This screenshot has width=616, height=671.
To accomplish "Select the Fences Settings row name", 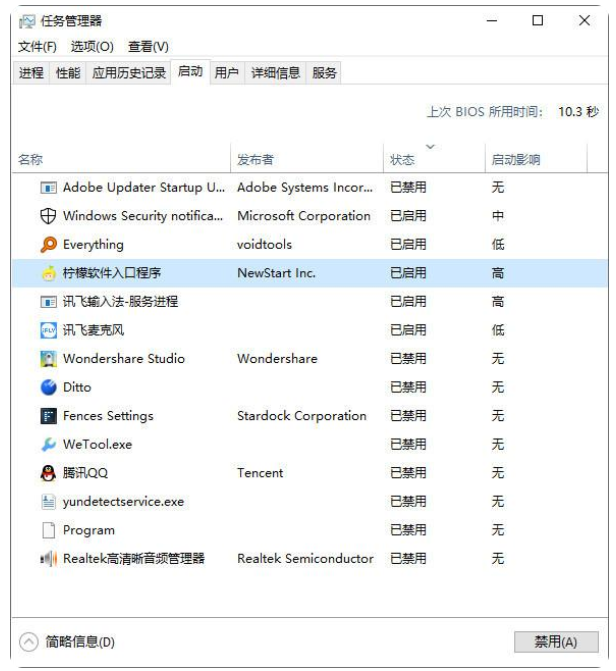I will (x=108, y=416).
